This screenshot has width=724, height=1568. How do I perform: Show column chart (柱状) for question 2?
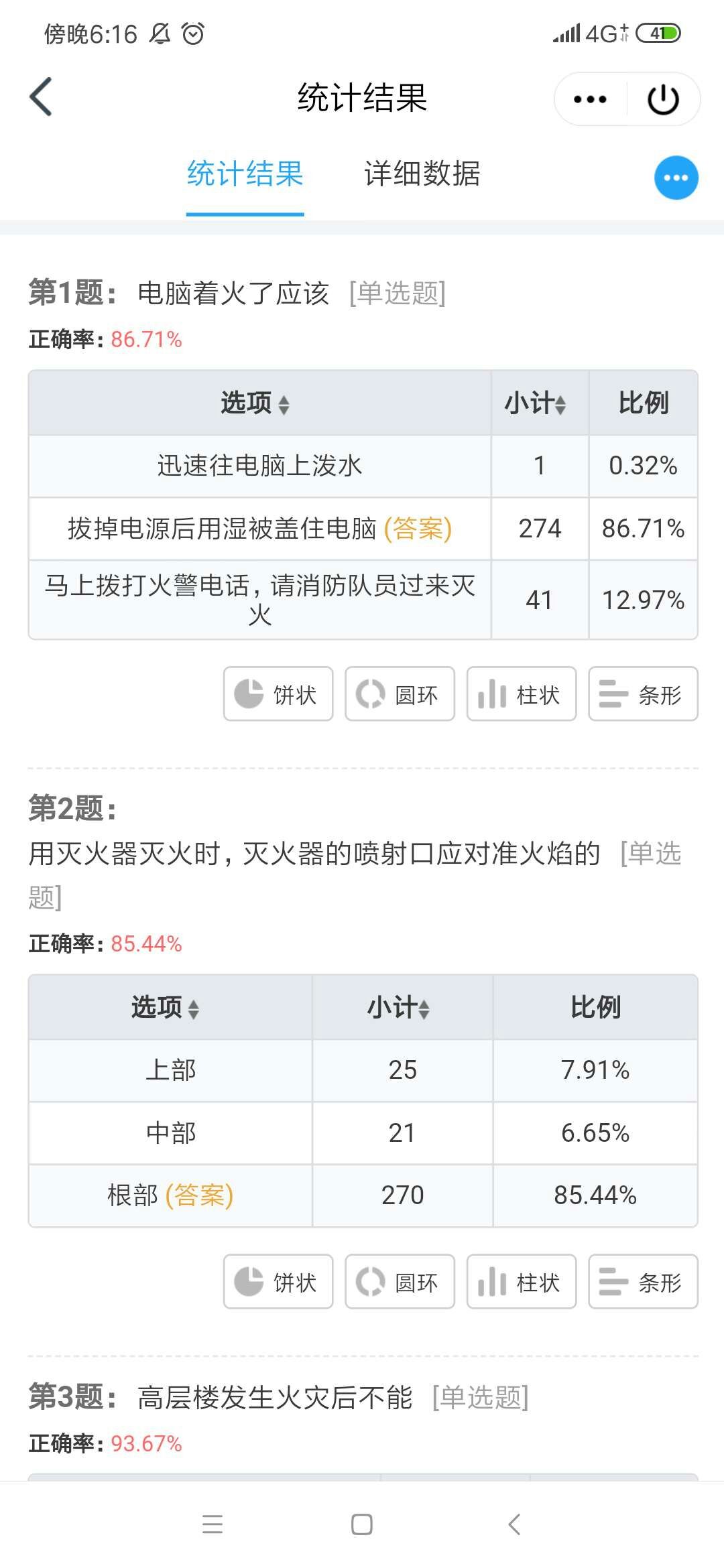(522, 1282)
